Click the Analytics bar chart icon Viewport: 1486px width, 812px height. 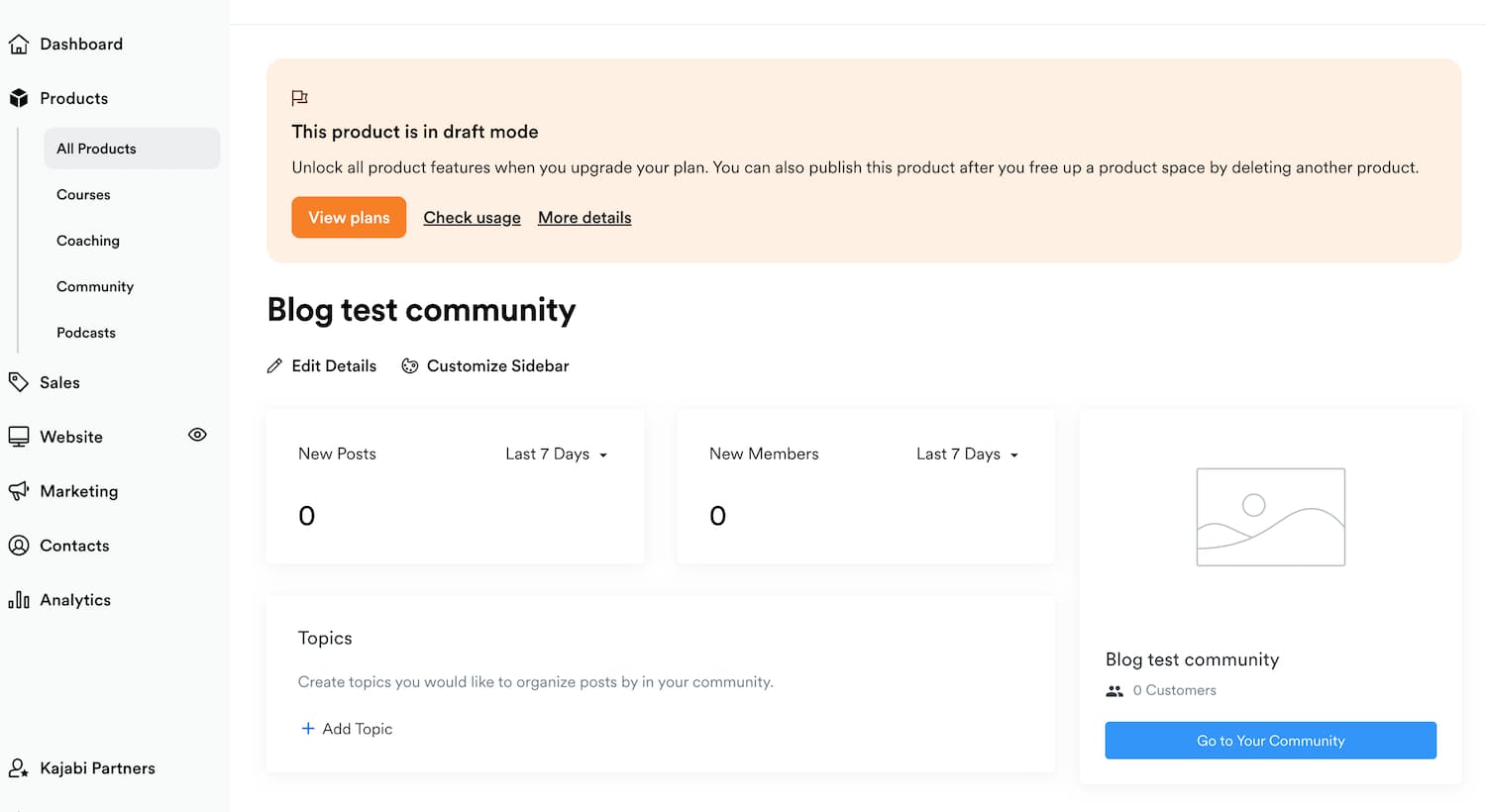point(19,600)
